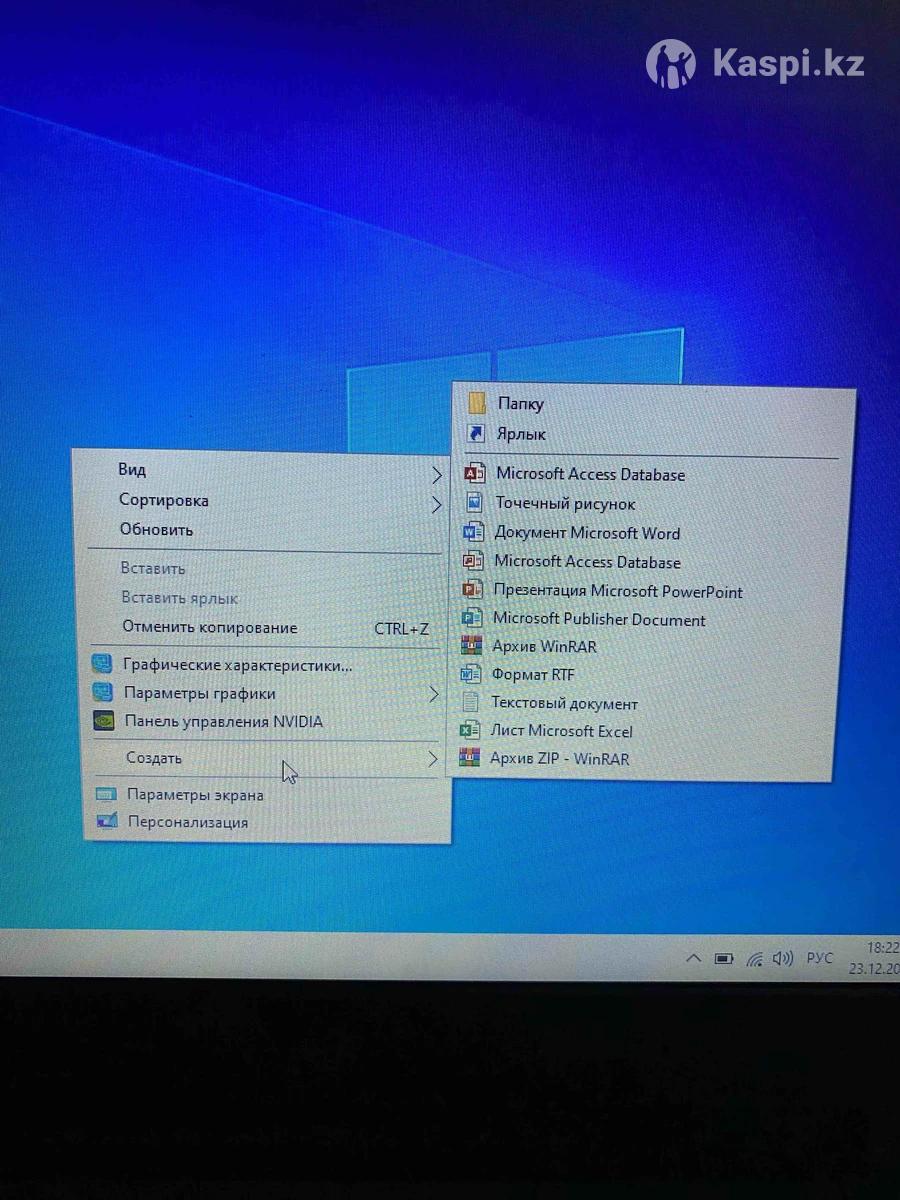Image resolution: width=900 pixels, height=1200 pixels.
Task: Expand the Вид submenu arrow
Action: click(436, 474)
